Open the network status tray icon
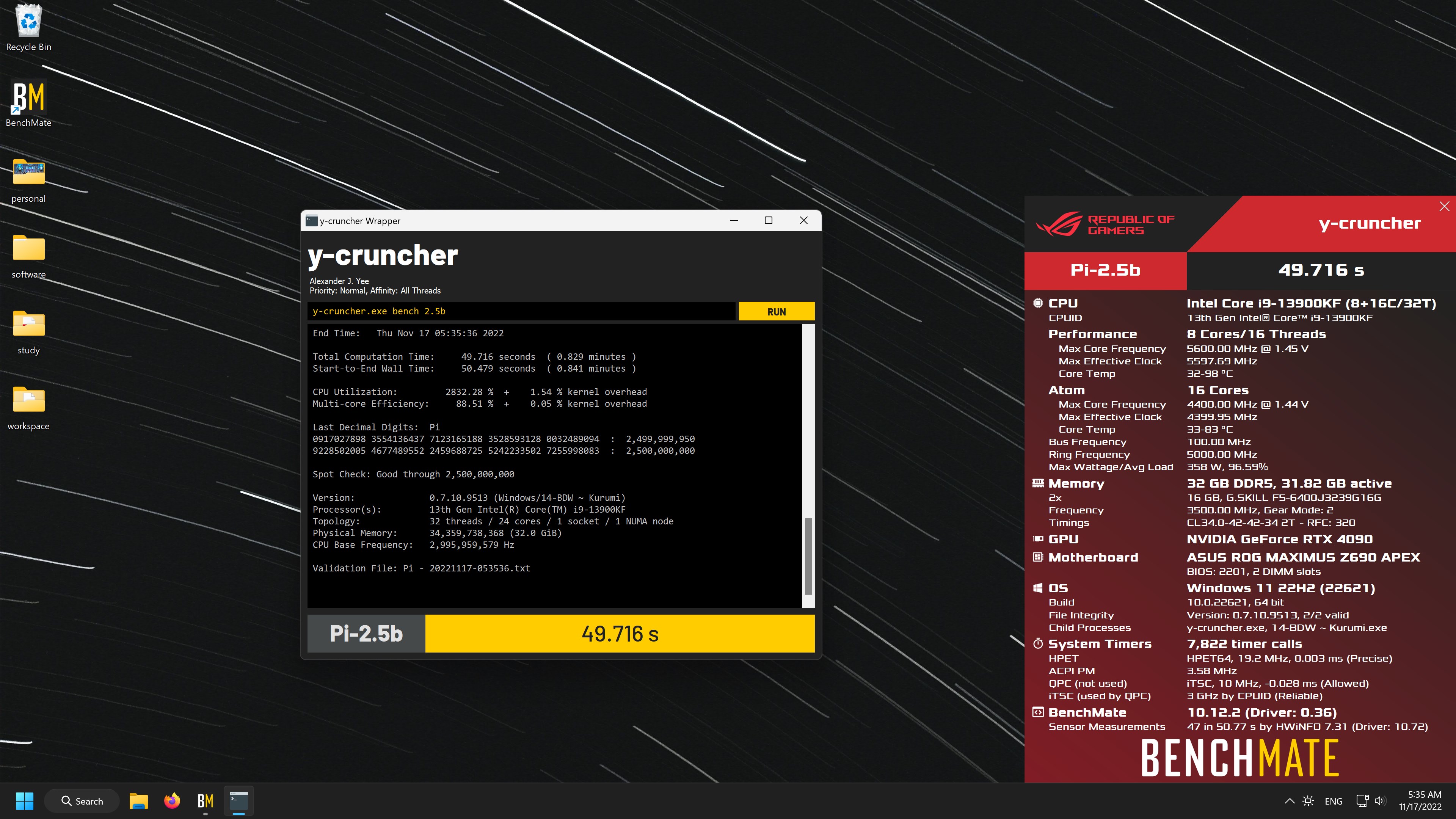 pos(1362,801)
